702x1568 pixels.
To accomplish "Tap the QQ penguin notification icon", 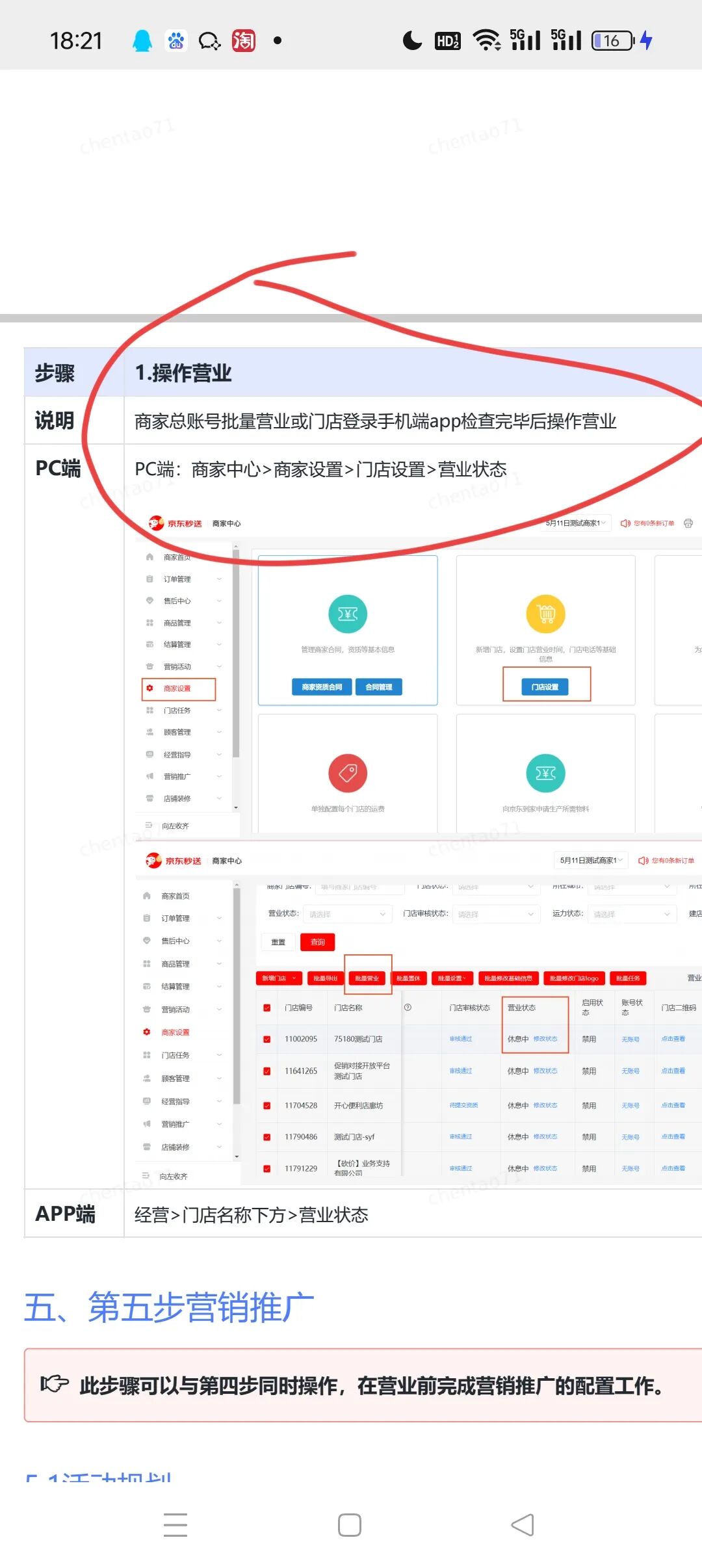I will (x=142, y=41).
